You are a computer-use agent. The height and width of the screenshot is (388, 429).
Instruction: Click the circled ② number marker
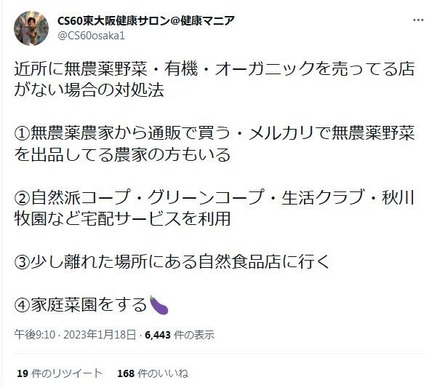click(x=22, y=197)
